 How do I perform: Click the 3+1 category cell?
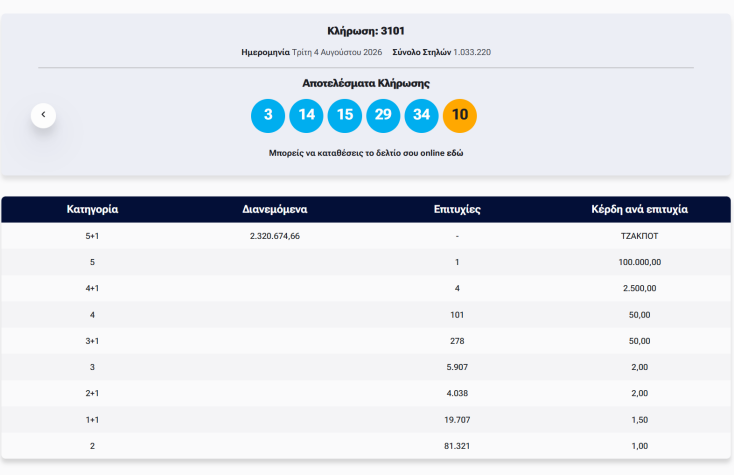(92, 341)
